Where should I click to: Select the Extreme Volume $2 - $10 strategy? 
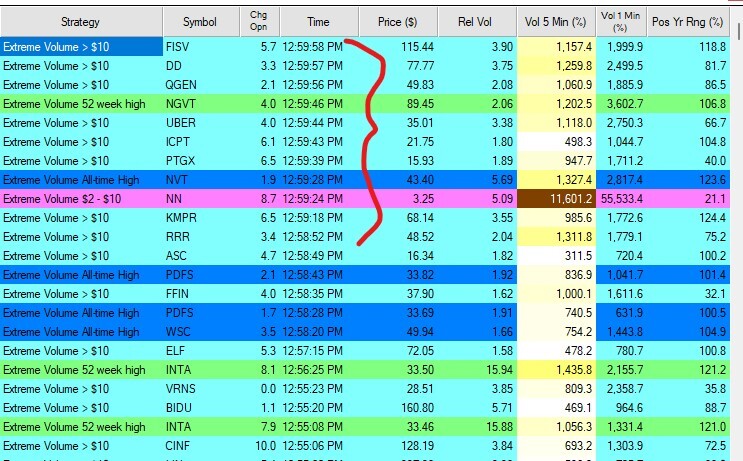62,199
